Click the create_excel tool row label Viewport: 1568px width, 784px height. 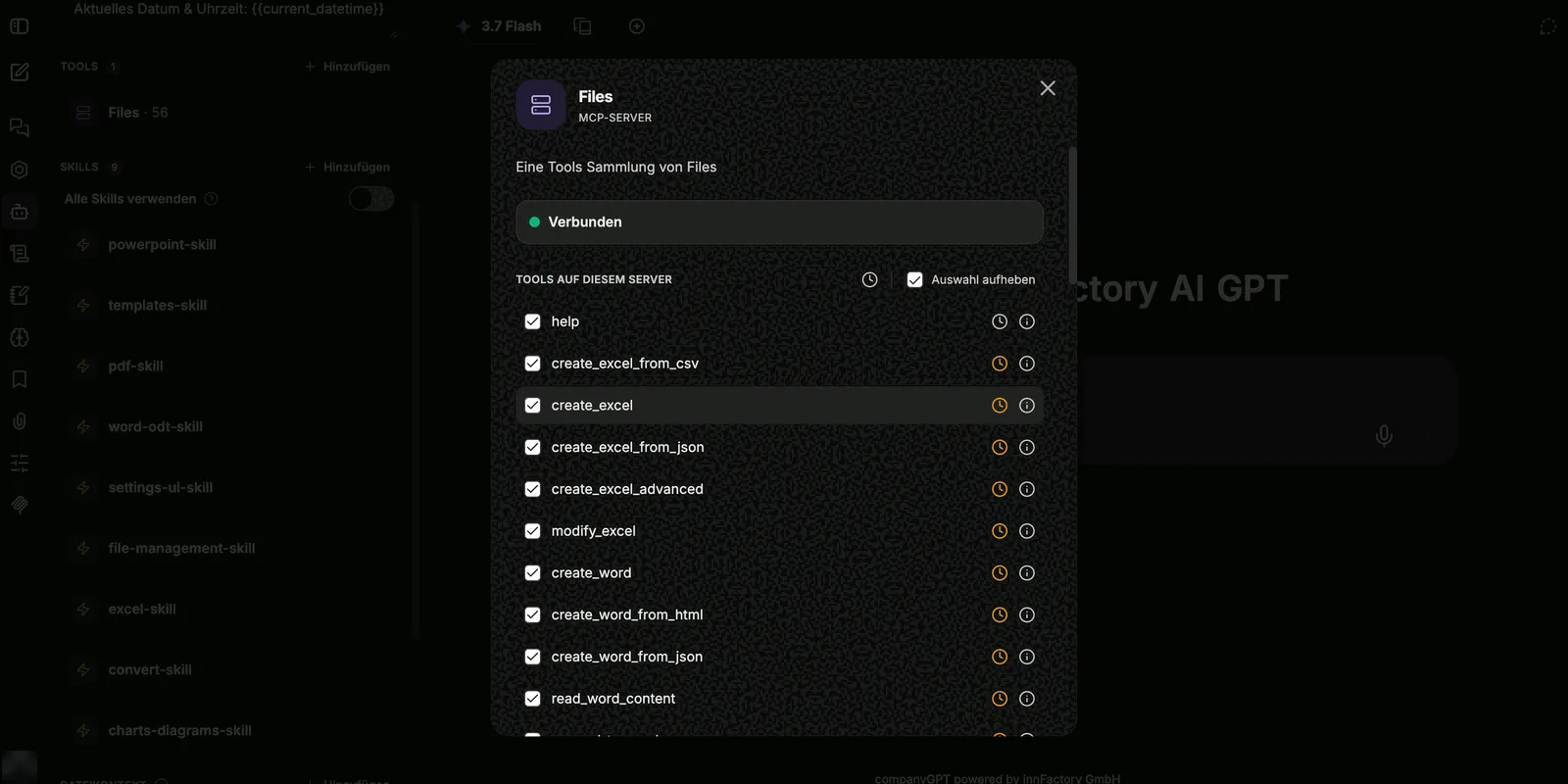(592, 406)
